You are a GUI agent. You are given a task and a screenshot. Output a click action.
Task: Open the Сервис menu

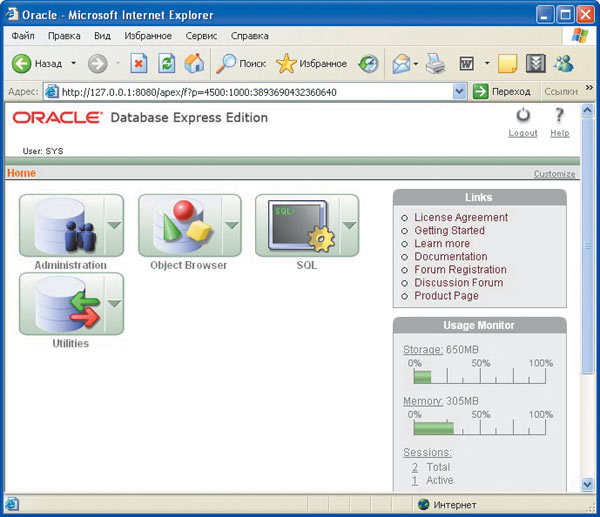click(201, 36)
